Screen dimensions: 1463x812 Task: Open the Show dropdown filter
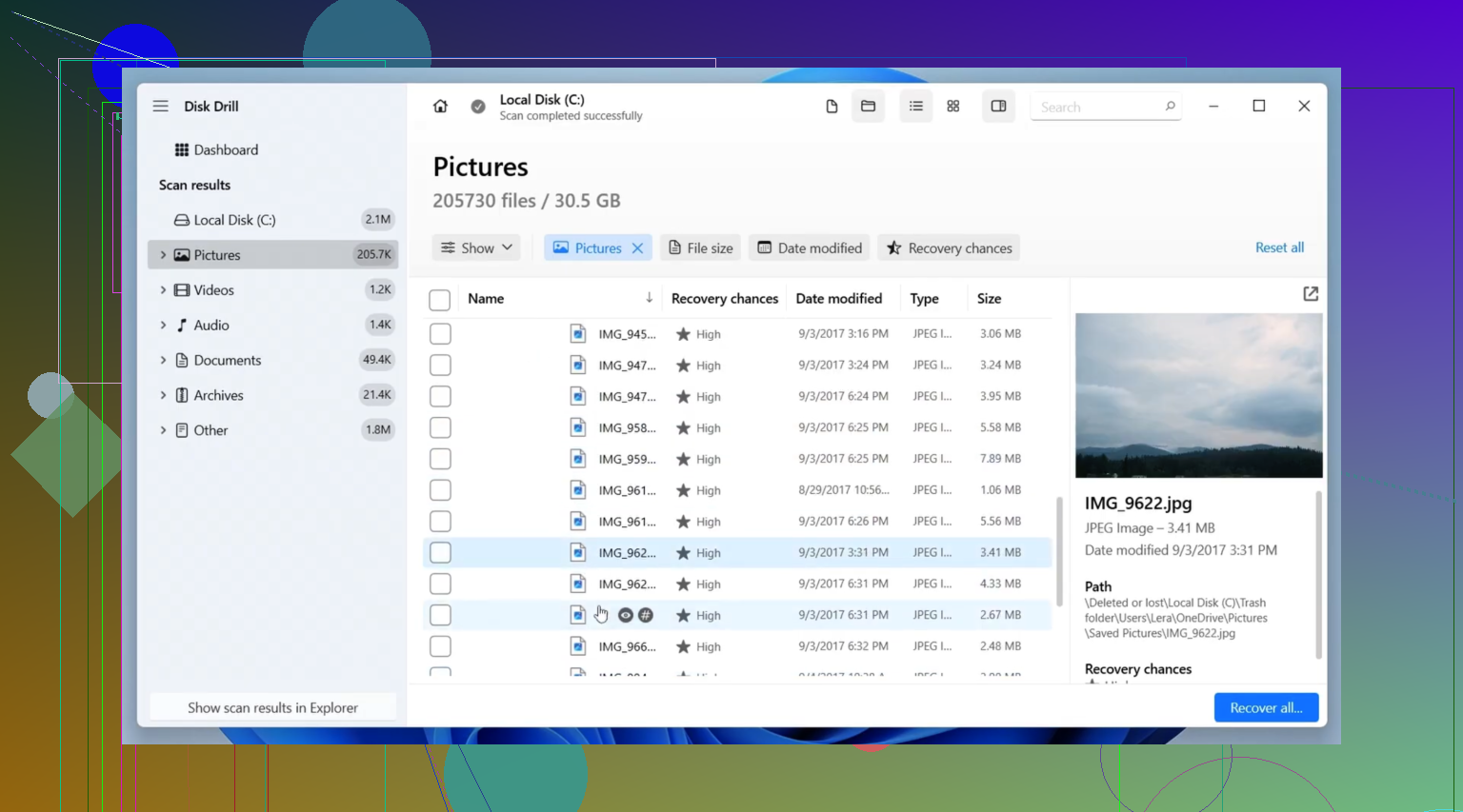coord(476,248)
